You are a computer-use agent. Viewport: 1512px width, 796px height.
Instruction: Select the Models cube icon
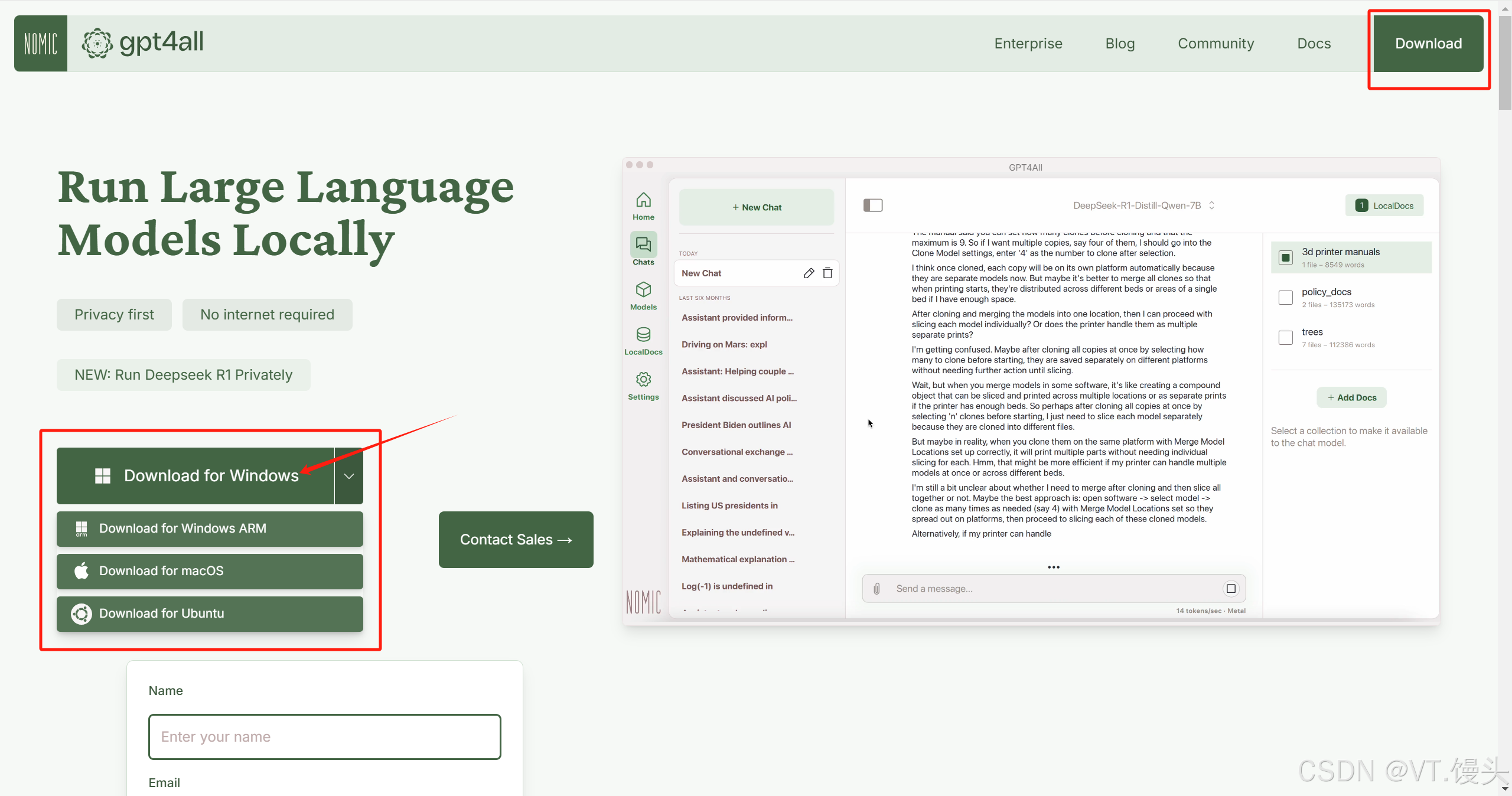pos(643,290)
